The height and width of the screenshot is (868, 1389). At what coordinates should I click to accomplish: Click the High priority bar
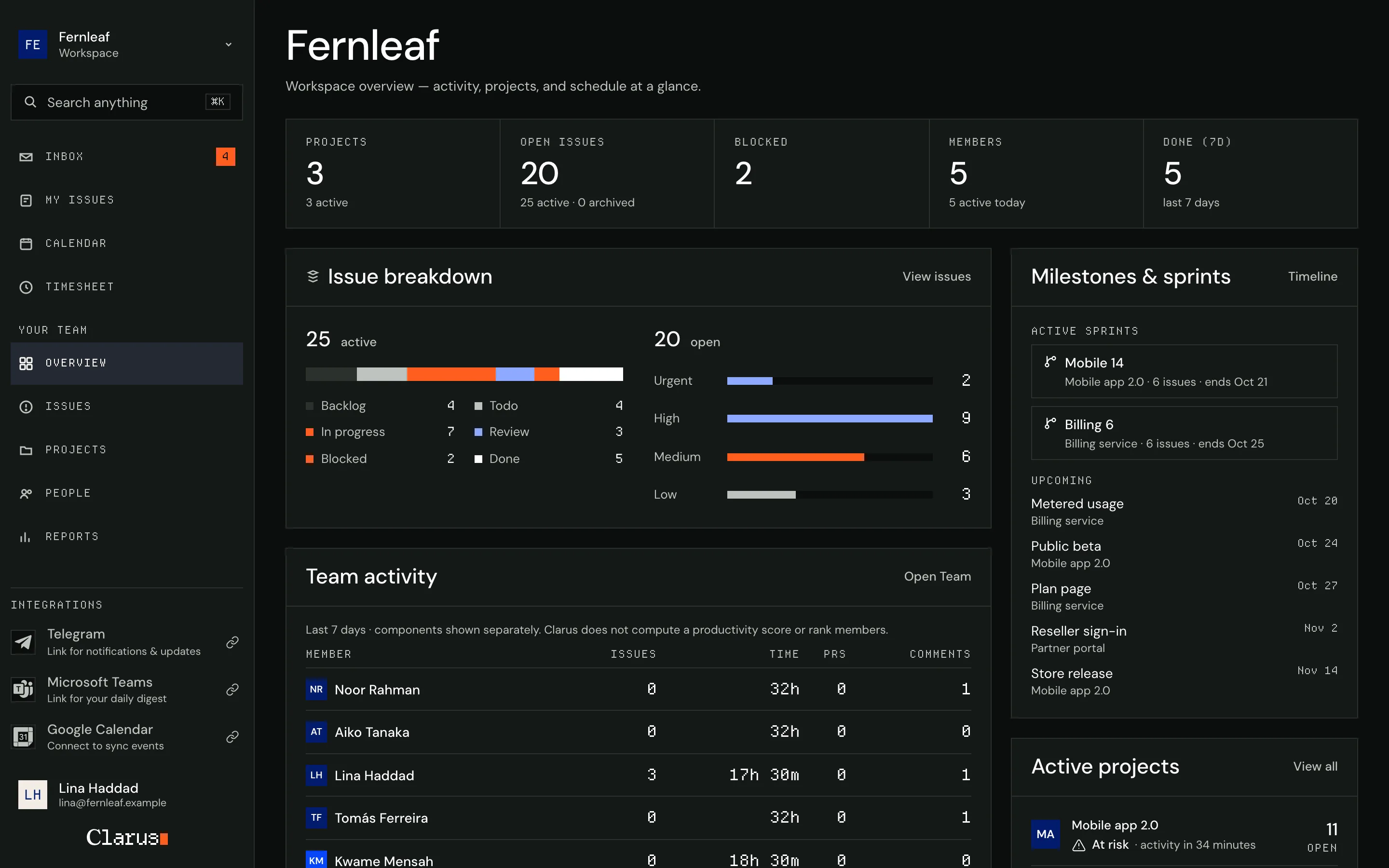click(830, 419)
